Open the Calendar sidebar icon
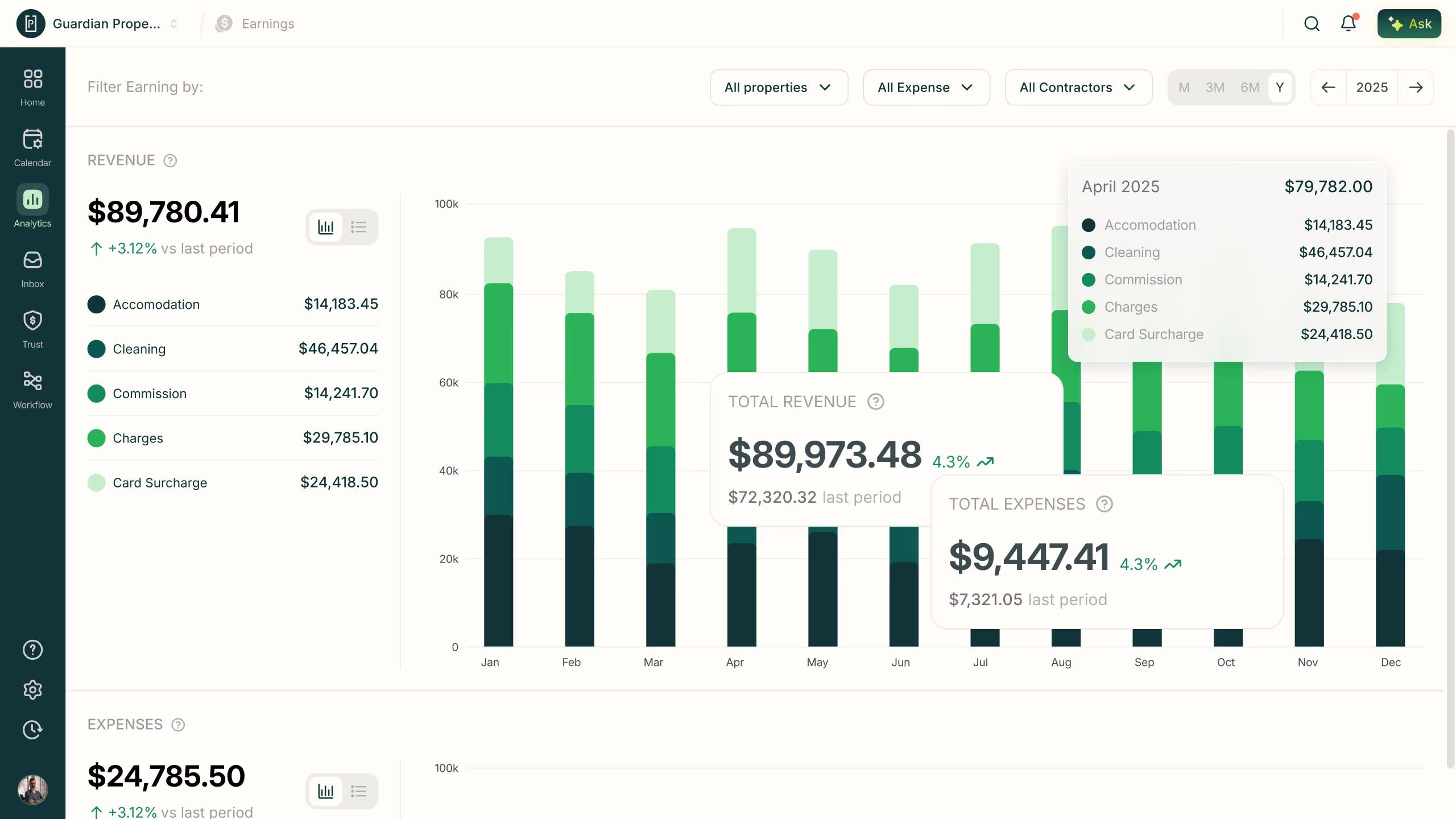 click(x=32, y=147)
